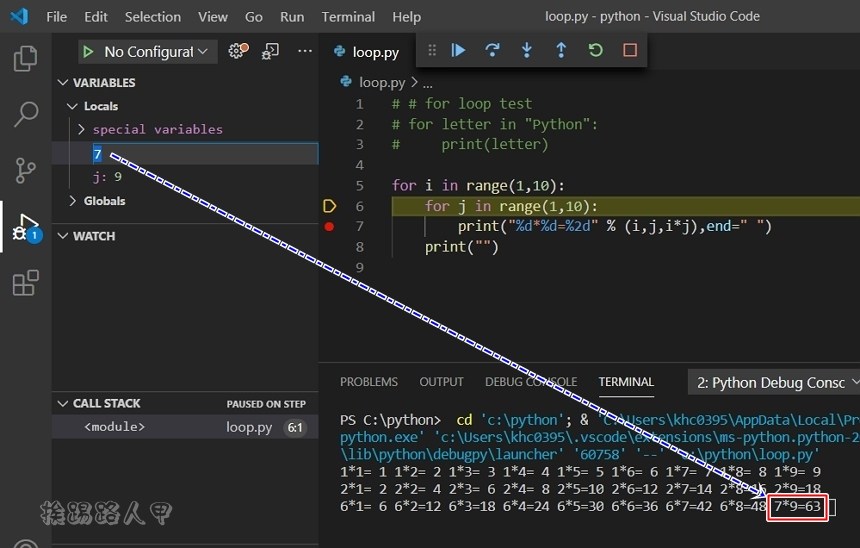Switch to the PROBLEMS panel tab
Screen dimensions: 860x548
pyautogui.click(x=368, y=382)
